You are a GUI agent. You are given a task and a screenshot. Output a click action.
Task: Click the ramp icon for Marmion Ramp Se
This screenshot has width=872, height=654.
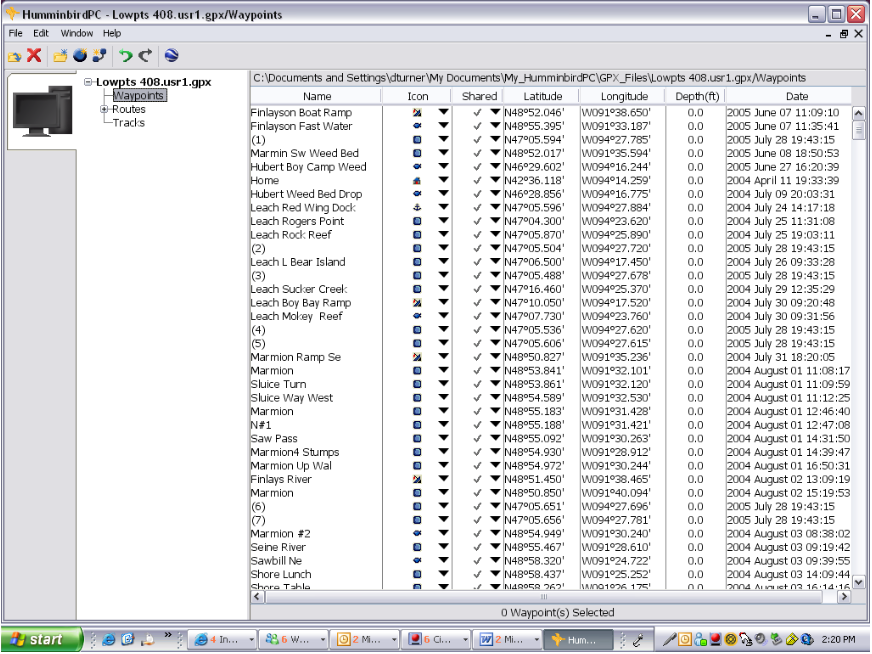(x=417, y=357)
